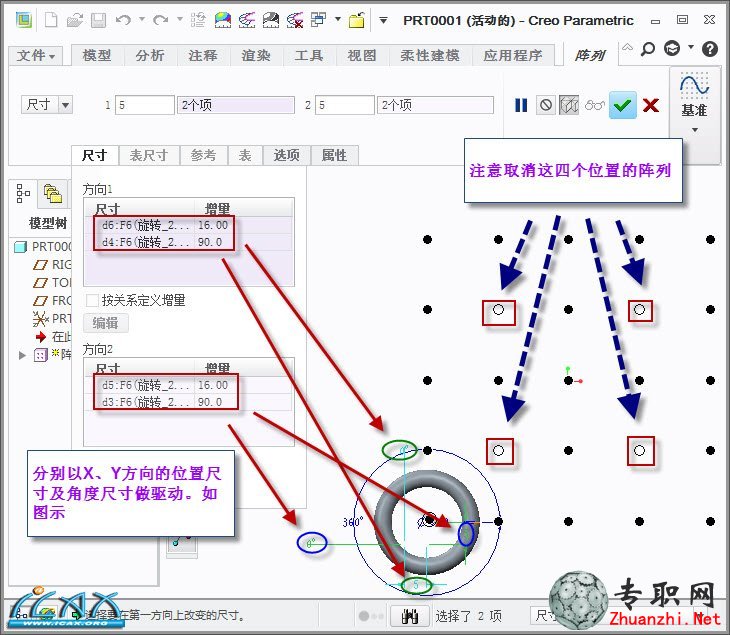Screen dimensions: 730x635
Task: Open the quick access toolbar customize arrow
Action: pyautogui.click(x=383, y=20)
